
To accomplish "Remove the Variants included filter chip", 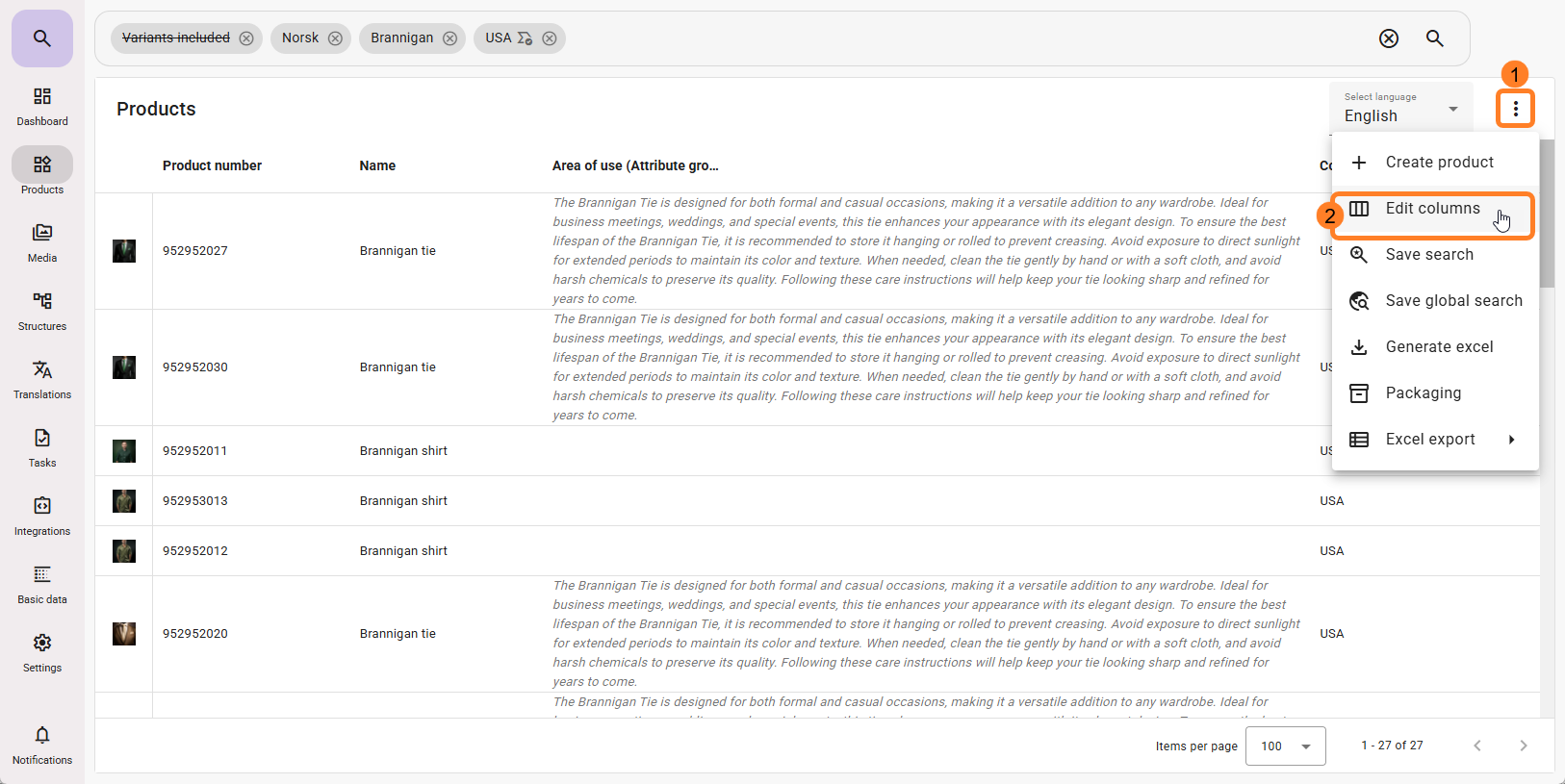I will [x=246, y=38].
